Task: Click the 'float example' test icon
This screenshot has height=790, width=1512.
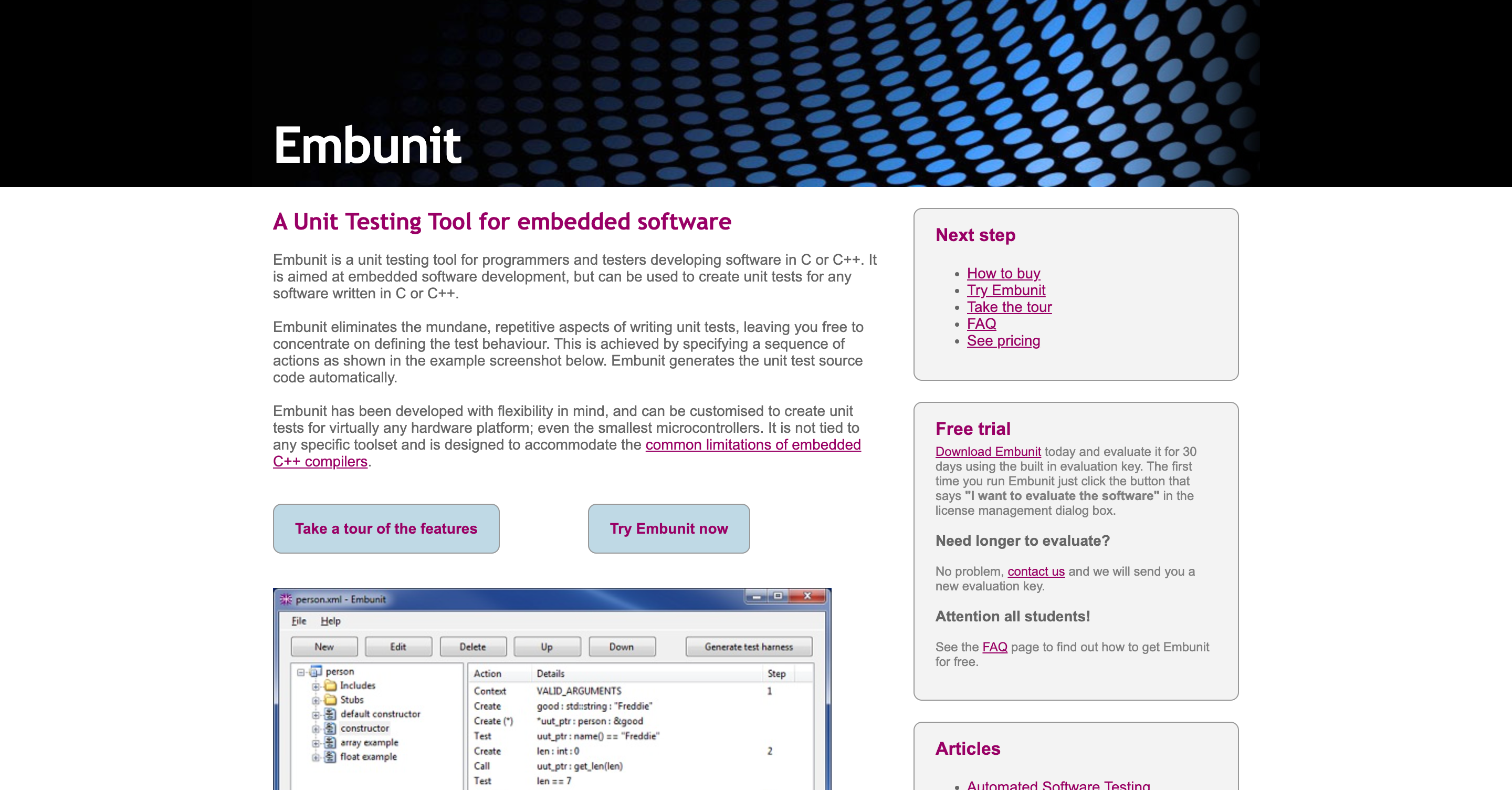Action: pos(330,756)
